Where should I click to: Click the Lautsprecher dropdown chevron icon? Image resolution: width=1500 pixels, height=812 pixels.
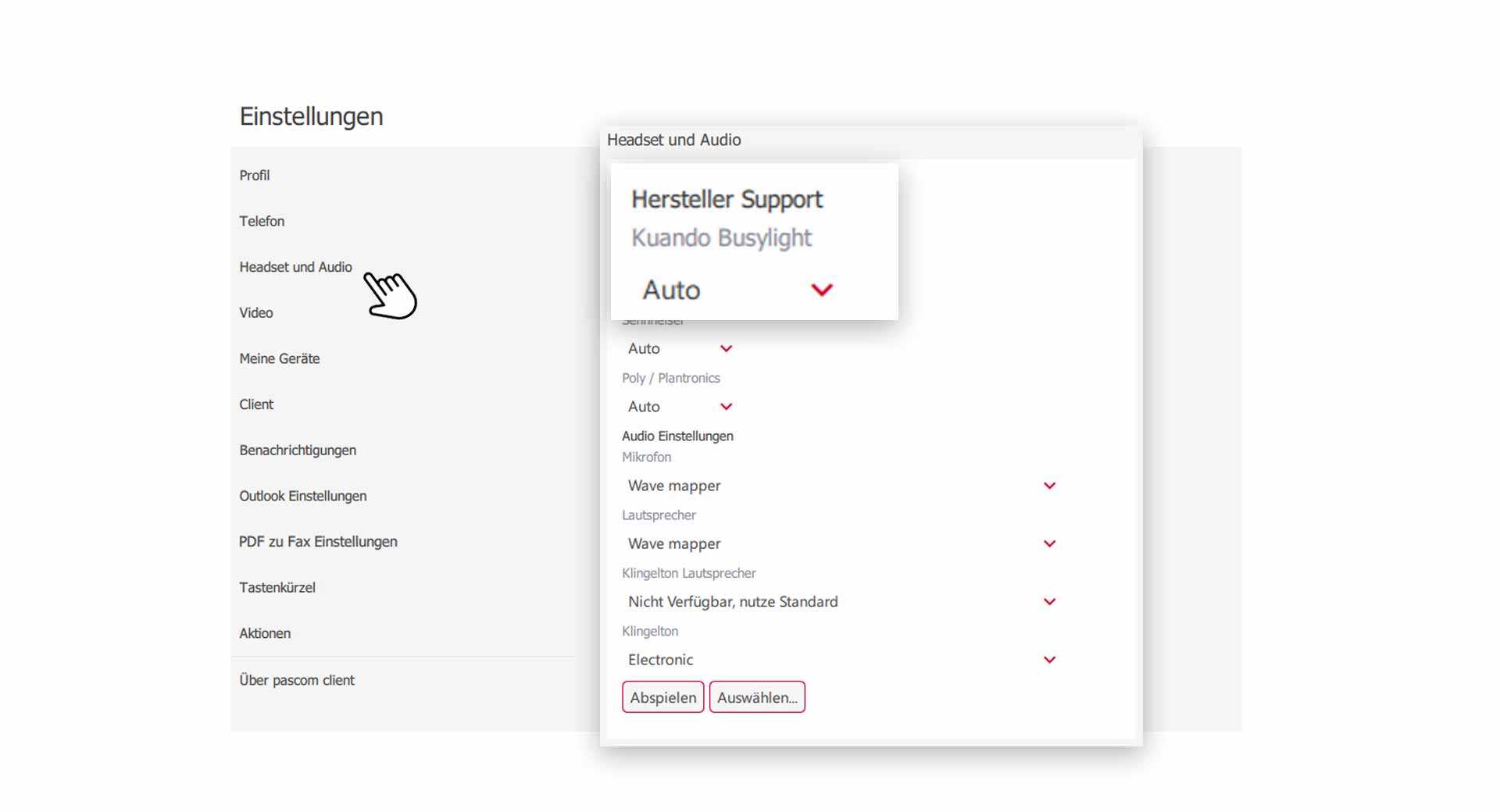[1049, 543]
